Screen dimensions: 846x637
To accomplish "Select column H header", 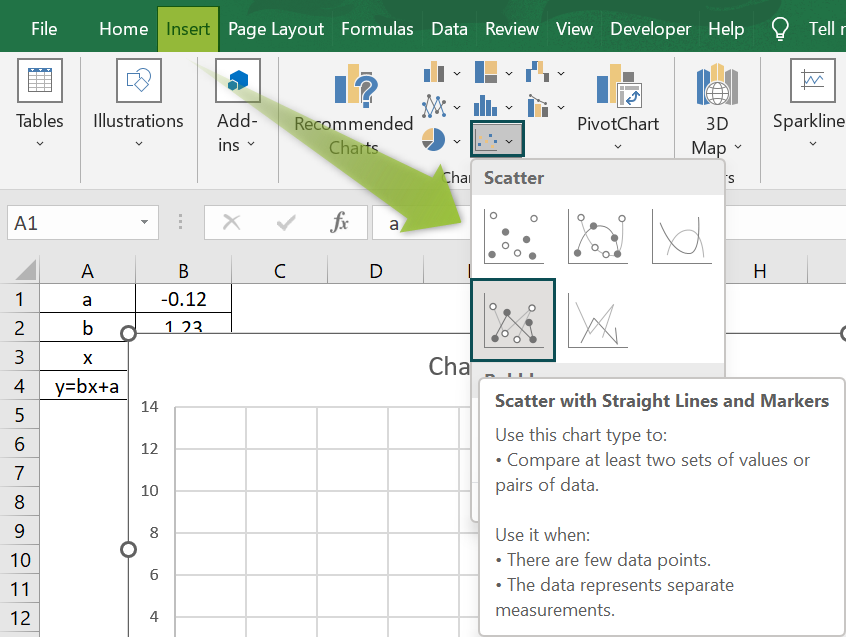I will point(760,270).
